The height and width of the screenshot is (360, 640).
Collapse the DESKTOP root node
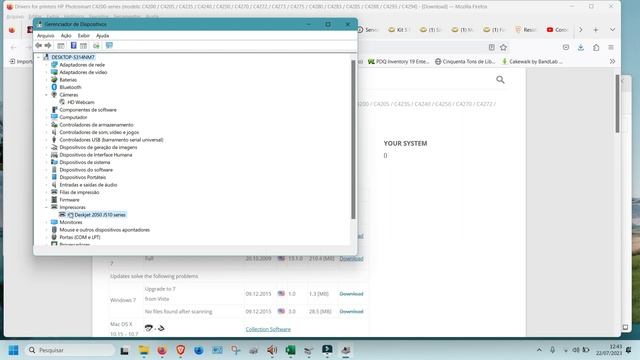[x=39, y=57]
